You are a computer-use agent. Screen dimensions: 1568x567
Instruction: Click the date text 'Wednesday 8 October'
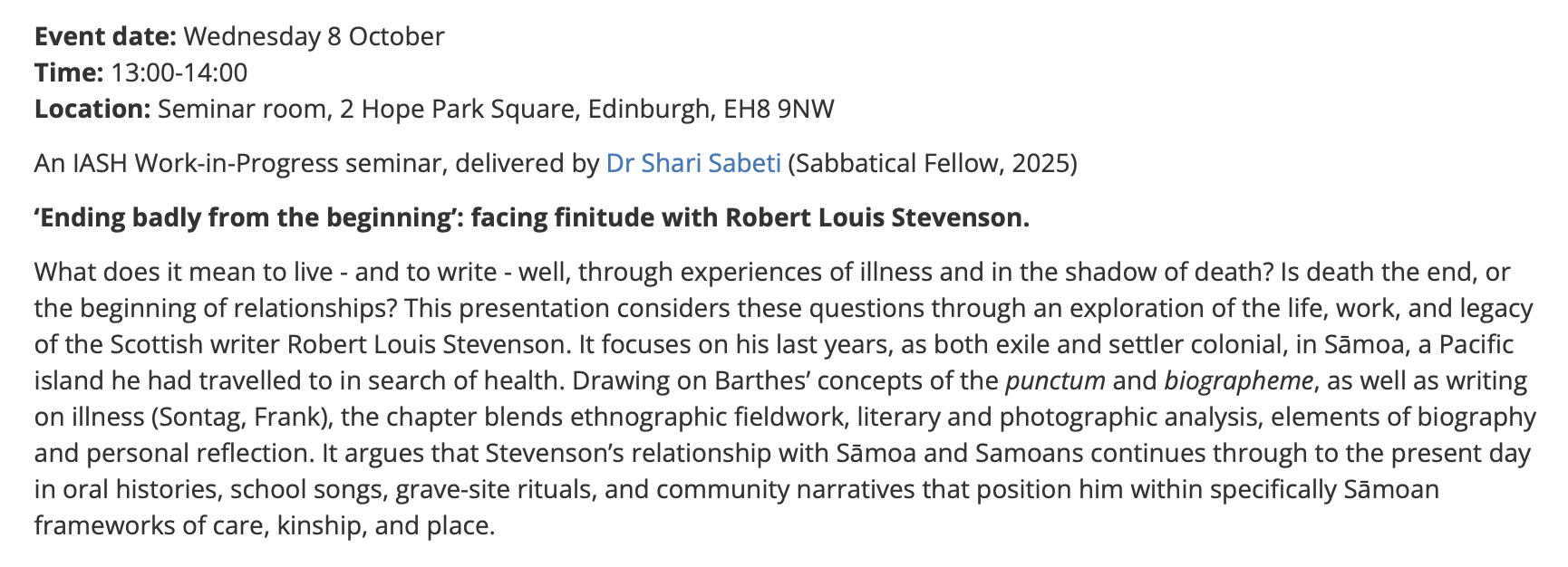pyautogui.click(x=314, y=36)
